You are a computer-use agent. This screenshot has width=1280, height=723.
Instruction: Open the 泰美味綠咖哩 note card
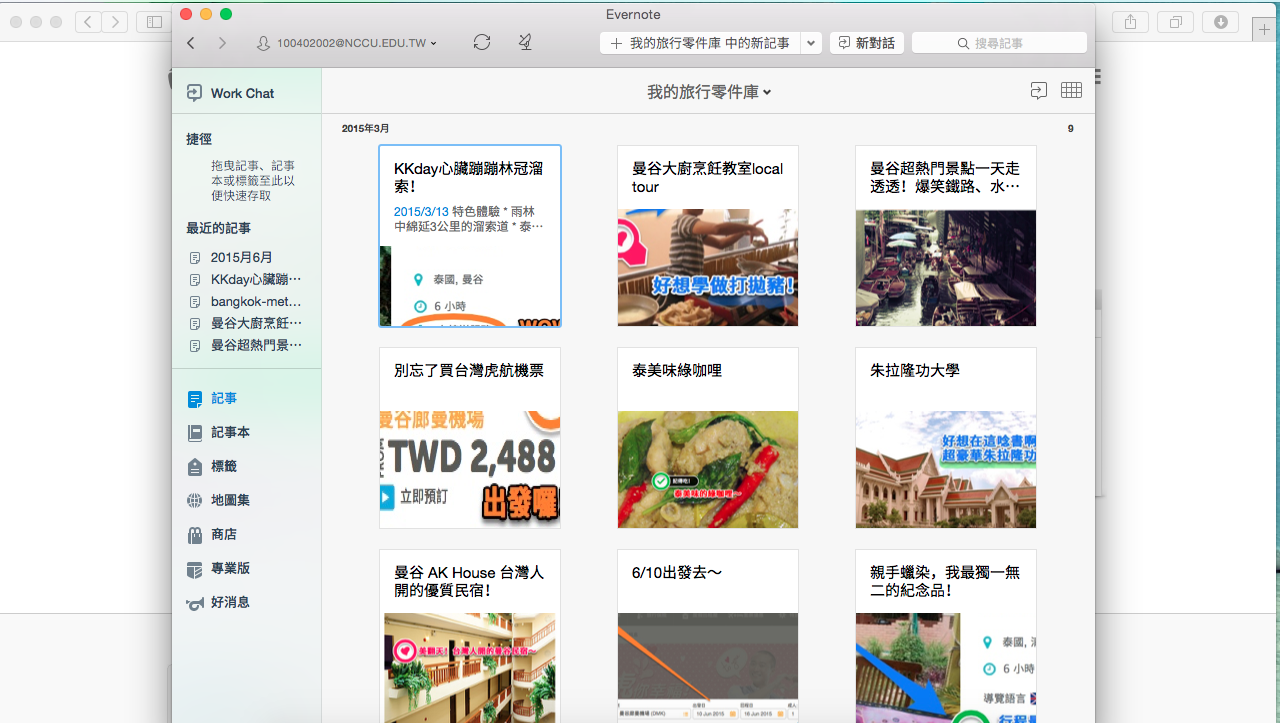point(708,438)
